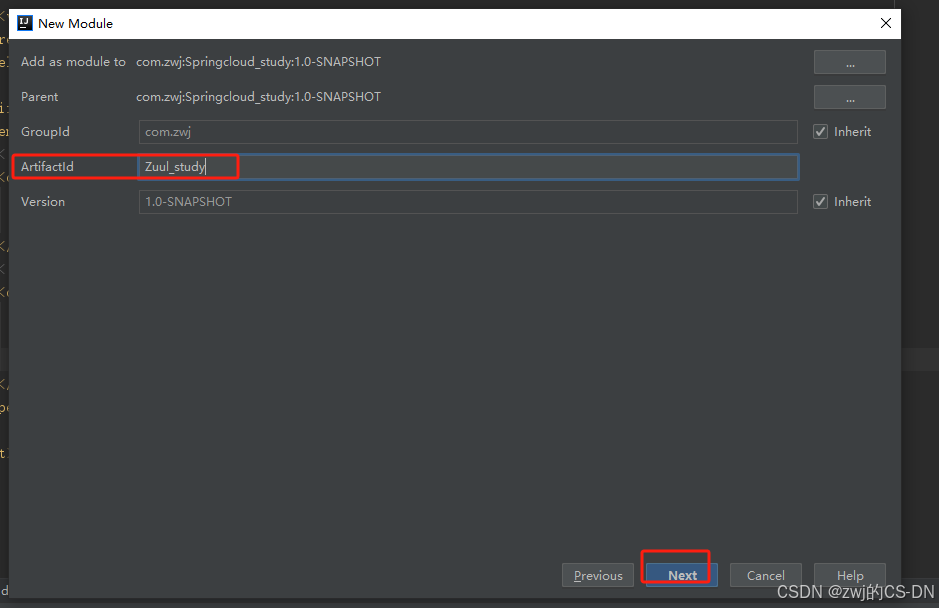Cancel the New Module dialog
Screen dimensions: 939x608
(765, 575)
